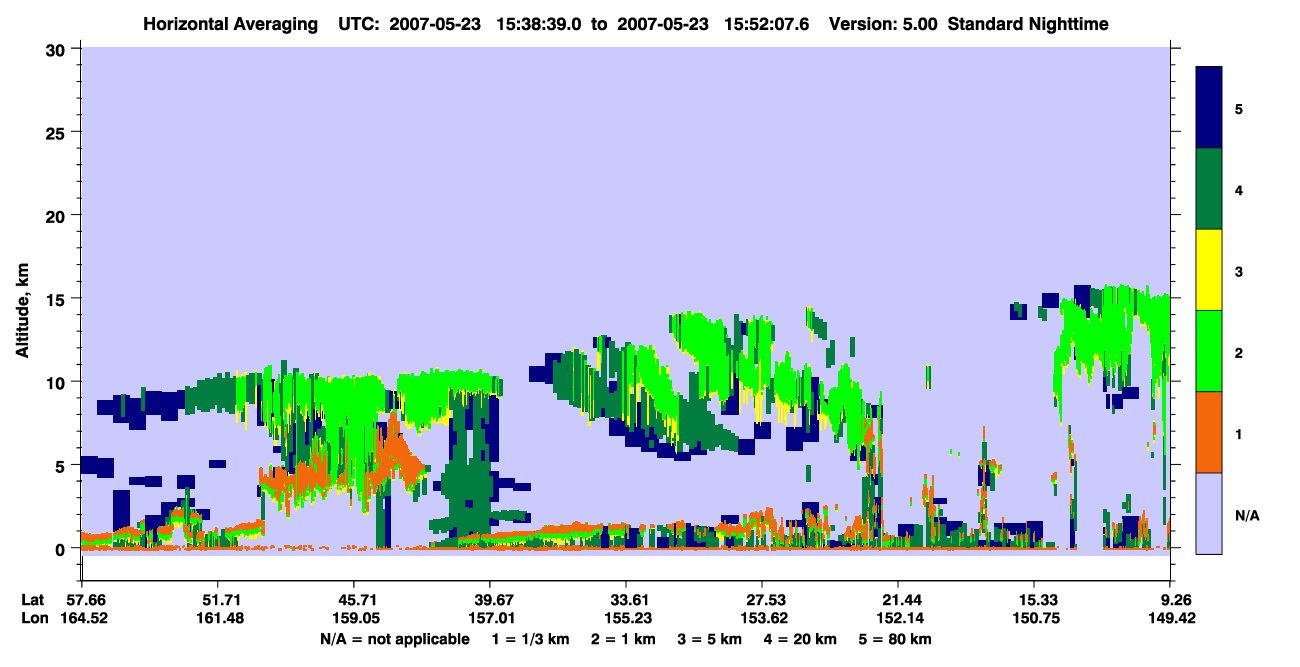The height and width of the screenshot is (667, 1300).
Task: Click the longitude value 159.05
Action: click(354, 617)
